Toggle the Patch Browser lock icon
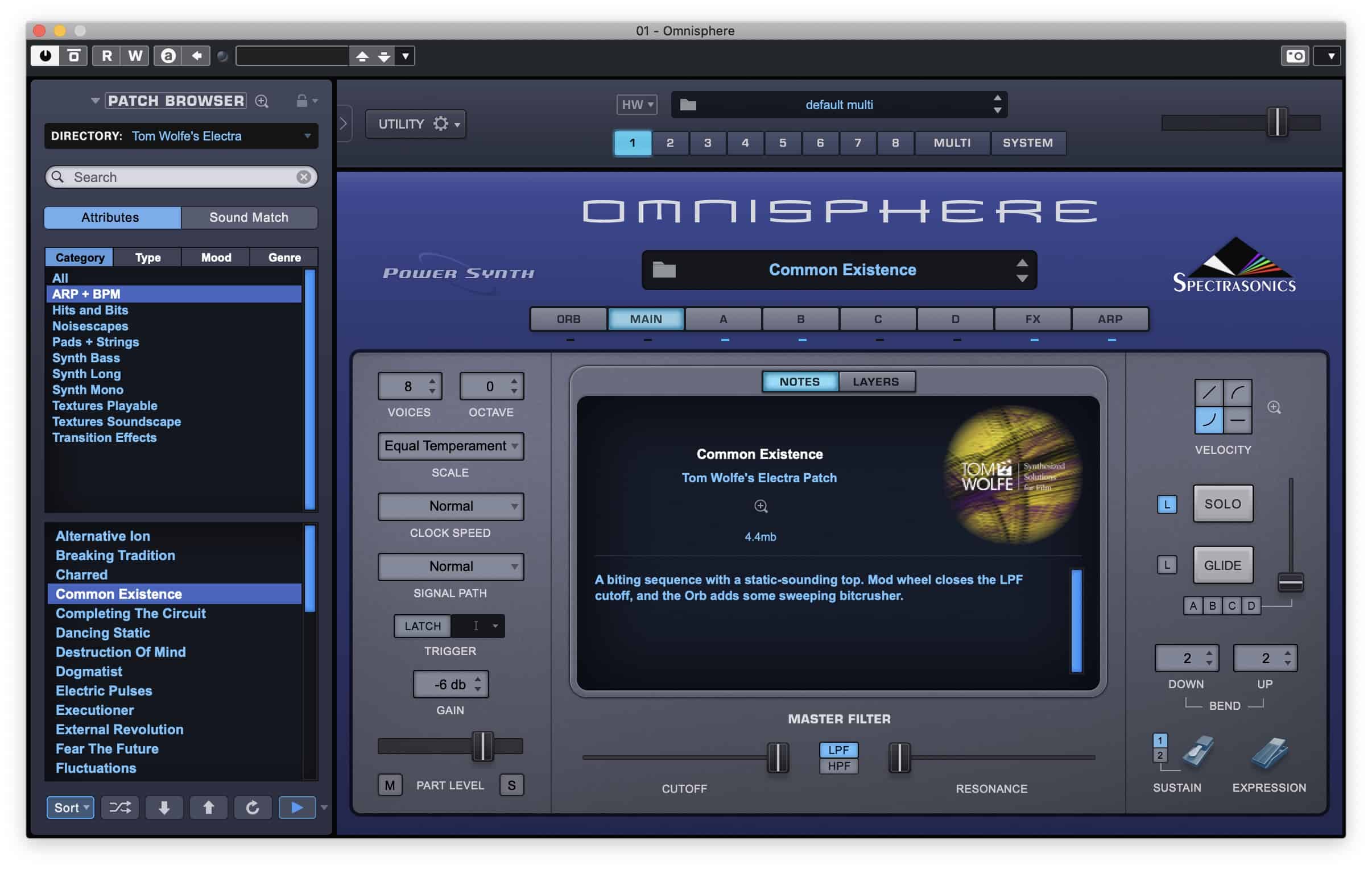 click(x=302, y=101)
